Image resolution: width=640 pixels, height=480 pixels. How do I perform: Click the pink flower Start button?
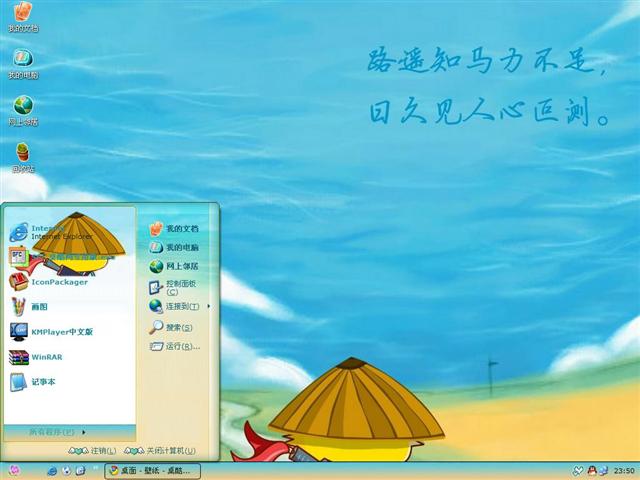[x=13, y=471]
